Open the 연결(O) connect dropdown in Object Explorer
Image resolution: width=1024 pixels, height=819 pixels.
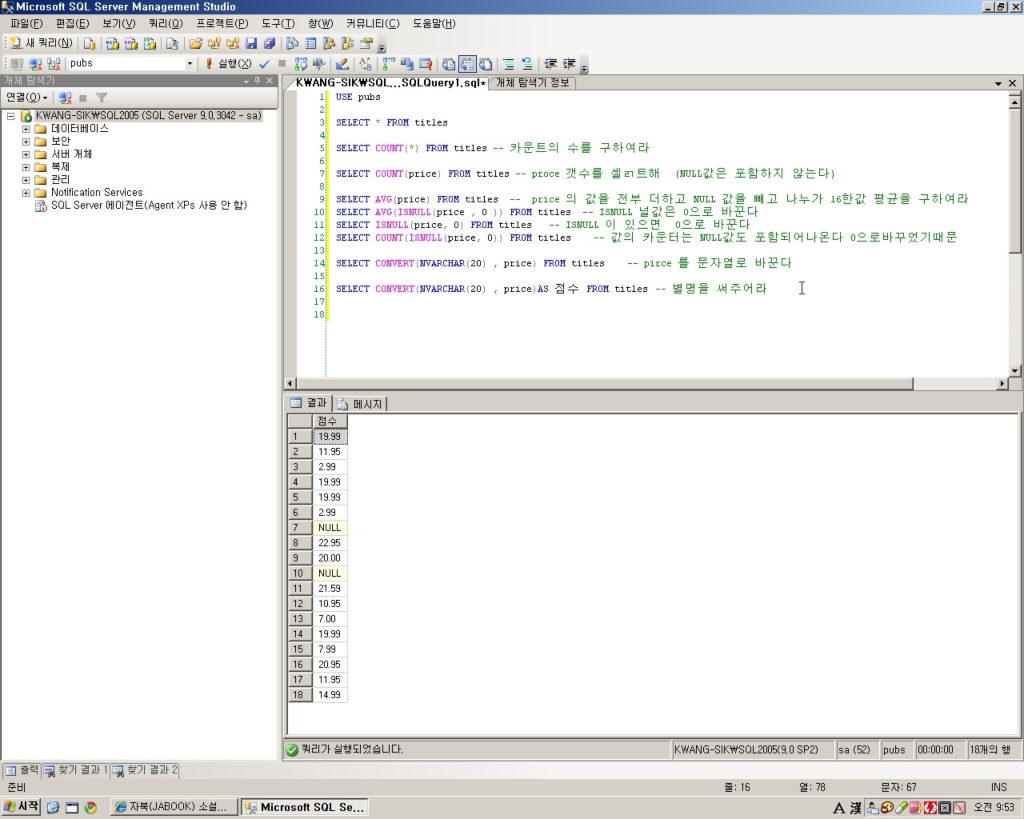tap(27, 97)
